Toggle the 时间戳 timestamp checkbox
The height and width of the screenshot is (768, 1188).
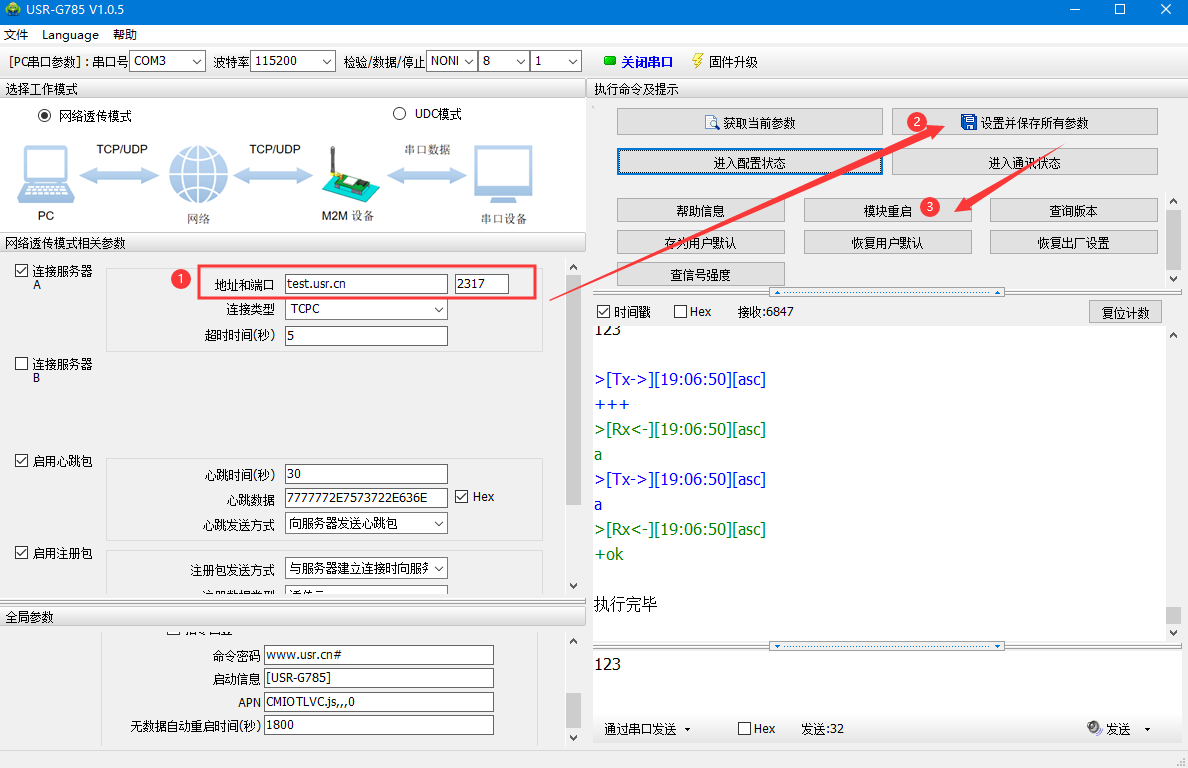602,312
